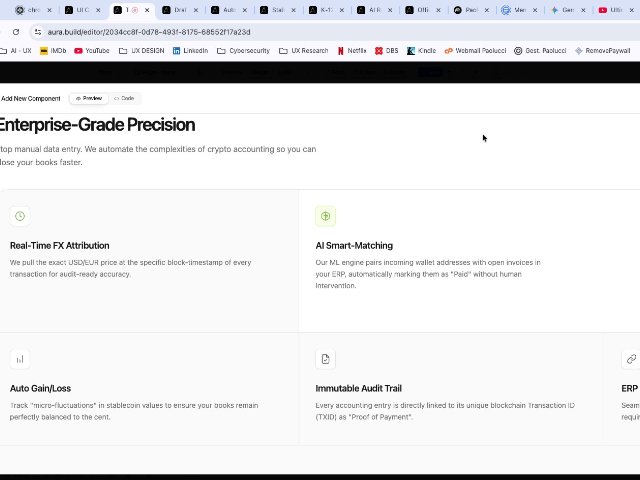Reload the page with the refresh icon
This screenshot has height=480, width=640.
coord(16,32)
